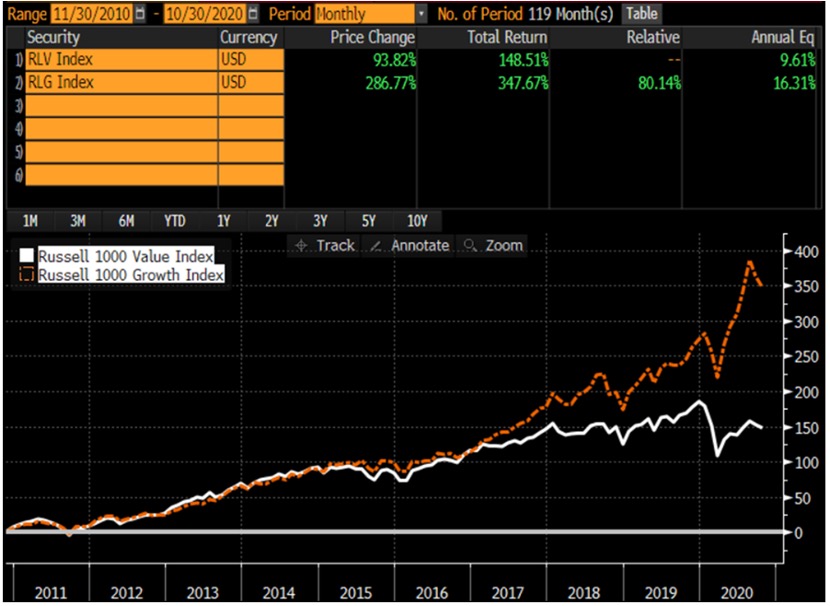Activate the Track crosshair tool
Image resolution: width=830 pixels, height=606 pixels.
tap(325, 245)
